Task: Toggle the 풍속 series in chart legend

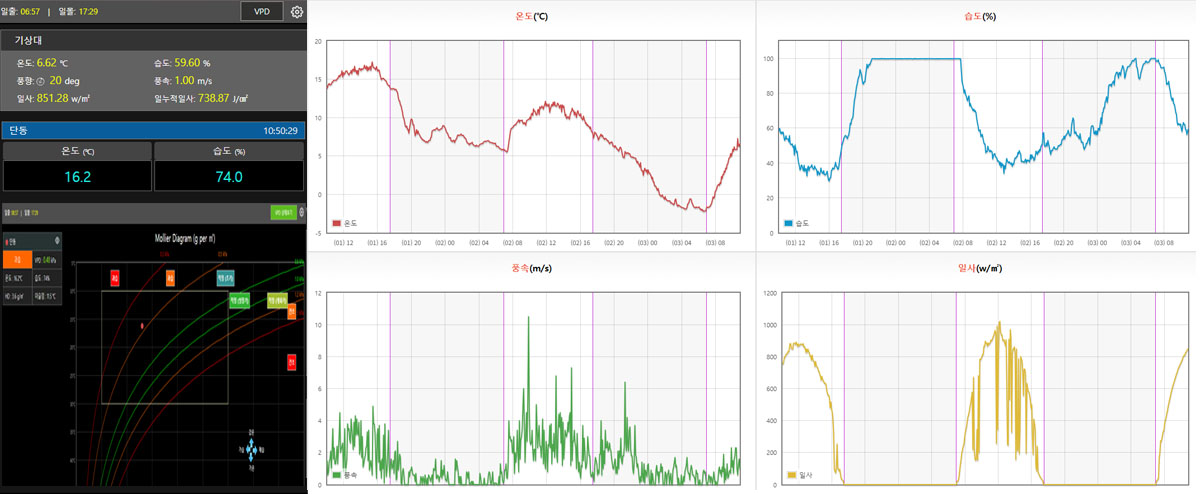Action: pos(345,475)
